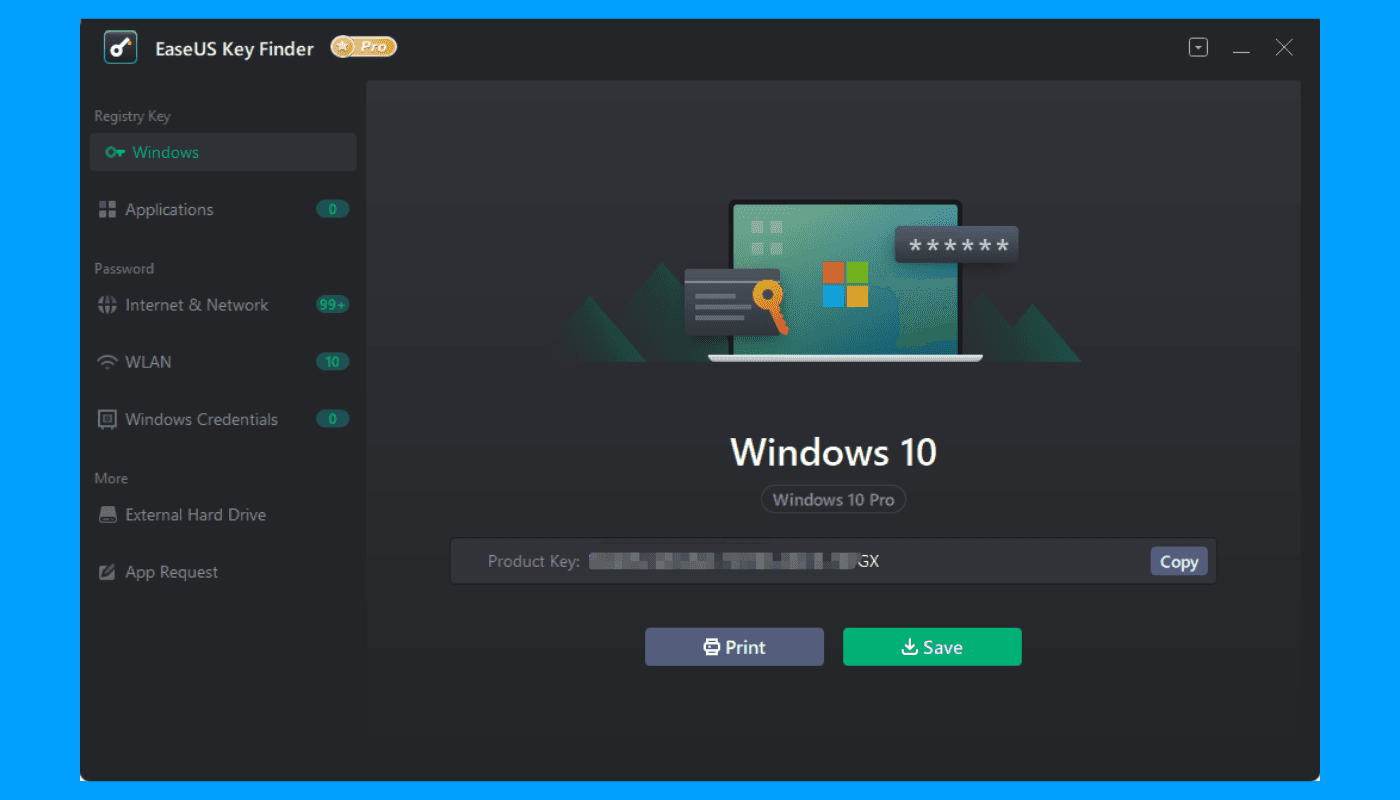Open the WLAN passwords list
The height and width of the screenshot is (800, 1400).
click(x=223, y=362)
